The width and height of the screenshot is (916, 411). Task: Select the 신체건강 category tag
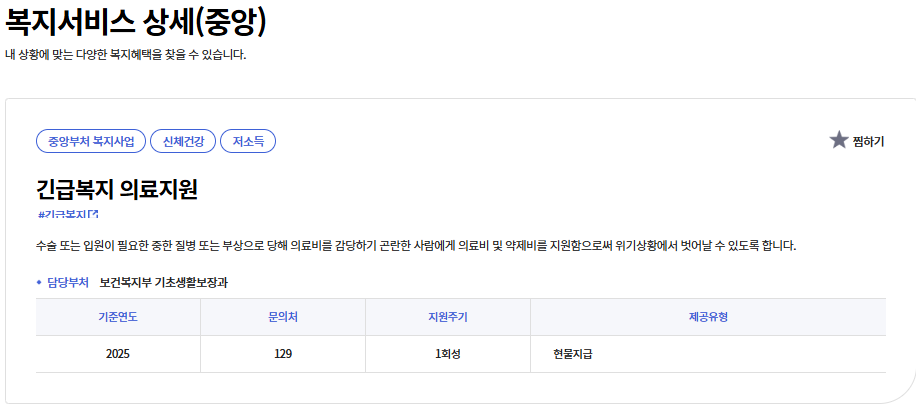tap(183, 142)
